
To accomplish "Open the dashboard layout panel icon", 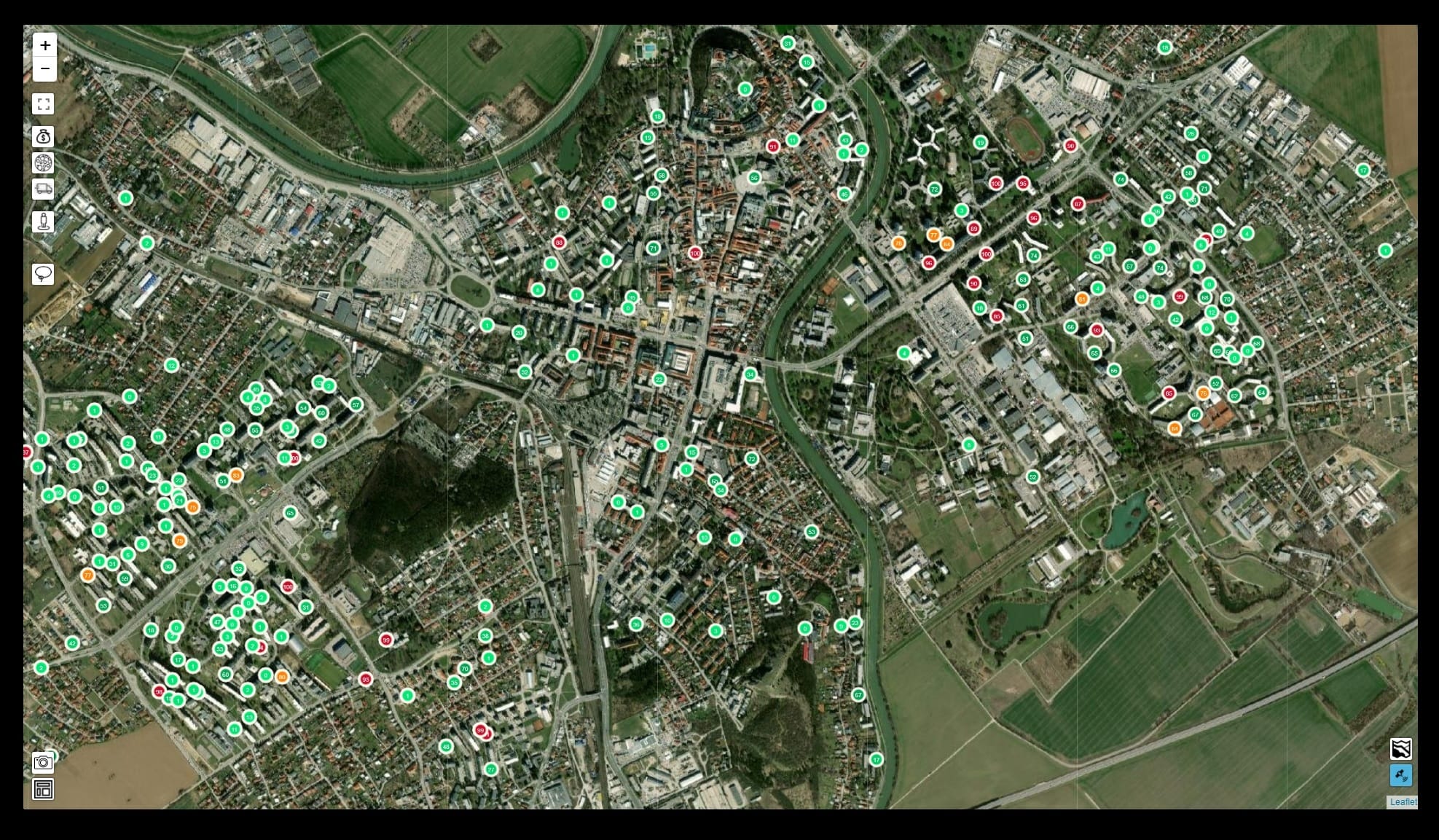I will point(44,789).
